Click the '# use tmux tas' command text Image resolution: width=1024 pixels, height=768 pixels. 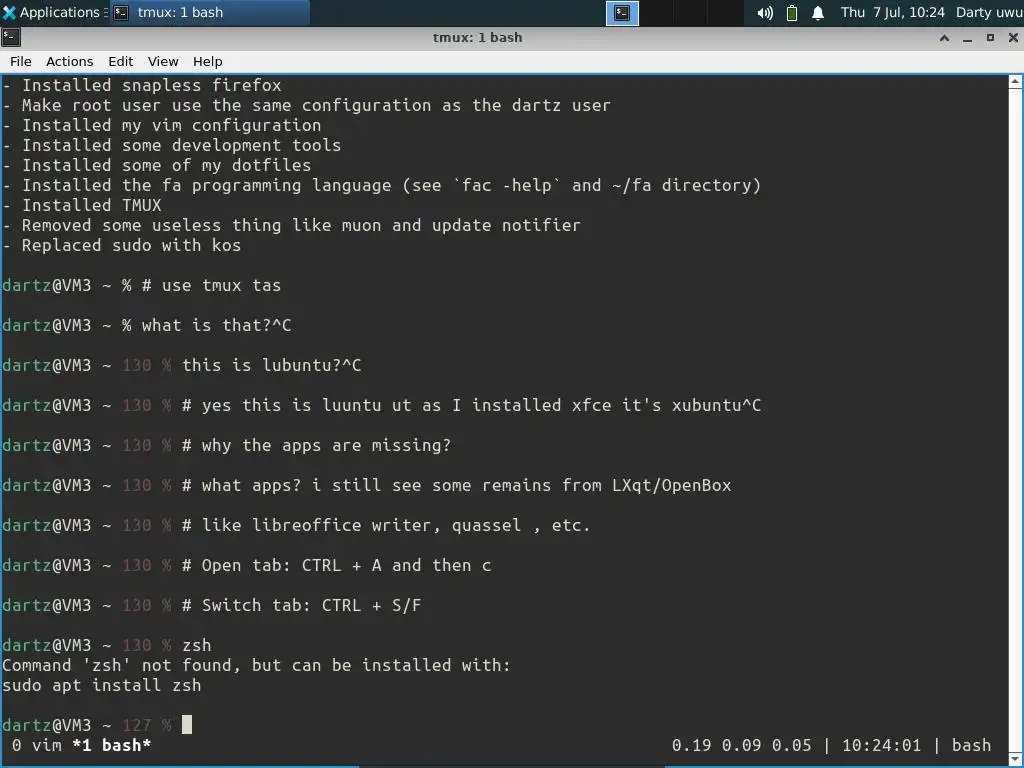click(212, 285)
